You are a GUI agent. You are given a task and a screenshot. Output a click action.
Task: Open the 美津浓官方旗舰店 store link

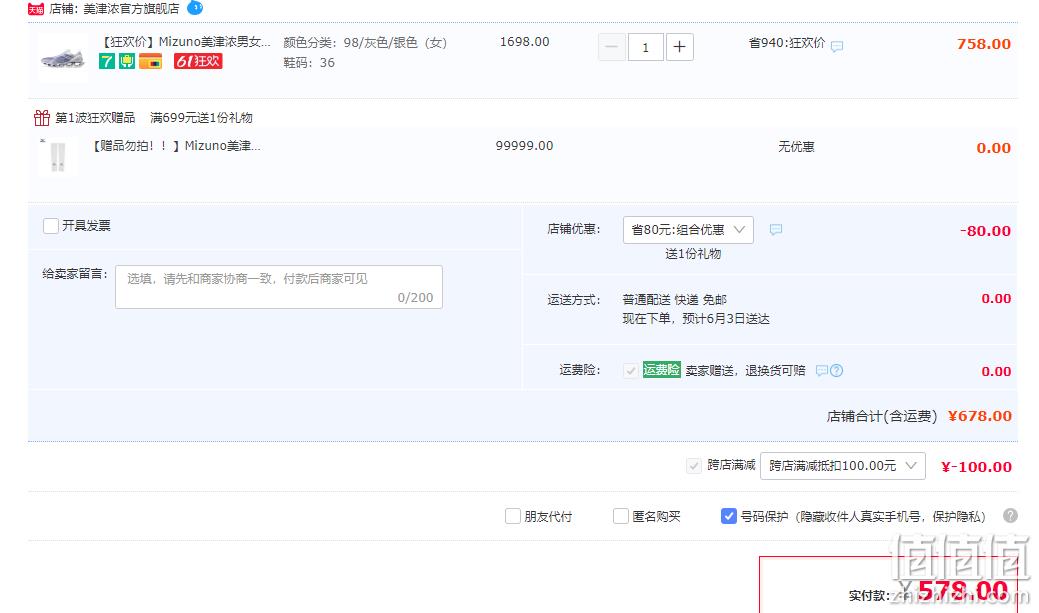[131, 9]
